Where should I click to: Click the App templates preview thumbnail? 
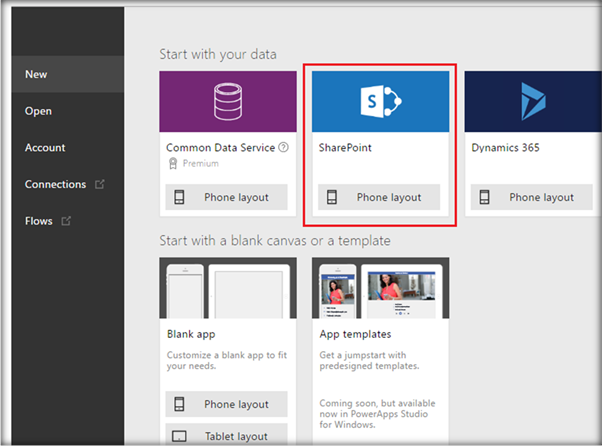coord(380,288)
